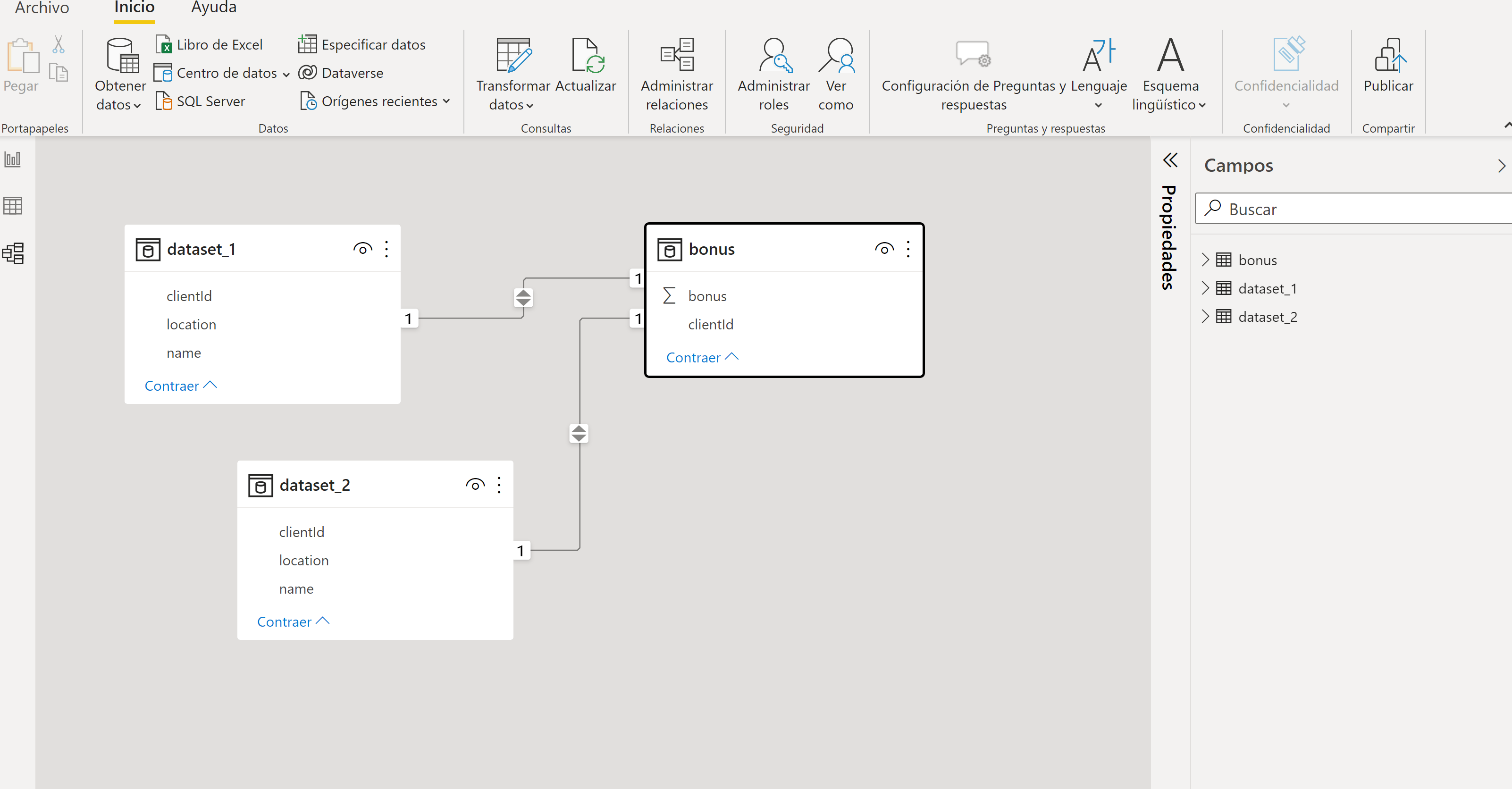Expand bonus table in Campos panel
This screenshot has width=1512, height=789.
click(1206, 259)
